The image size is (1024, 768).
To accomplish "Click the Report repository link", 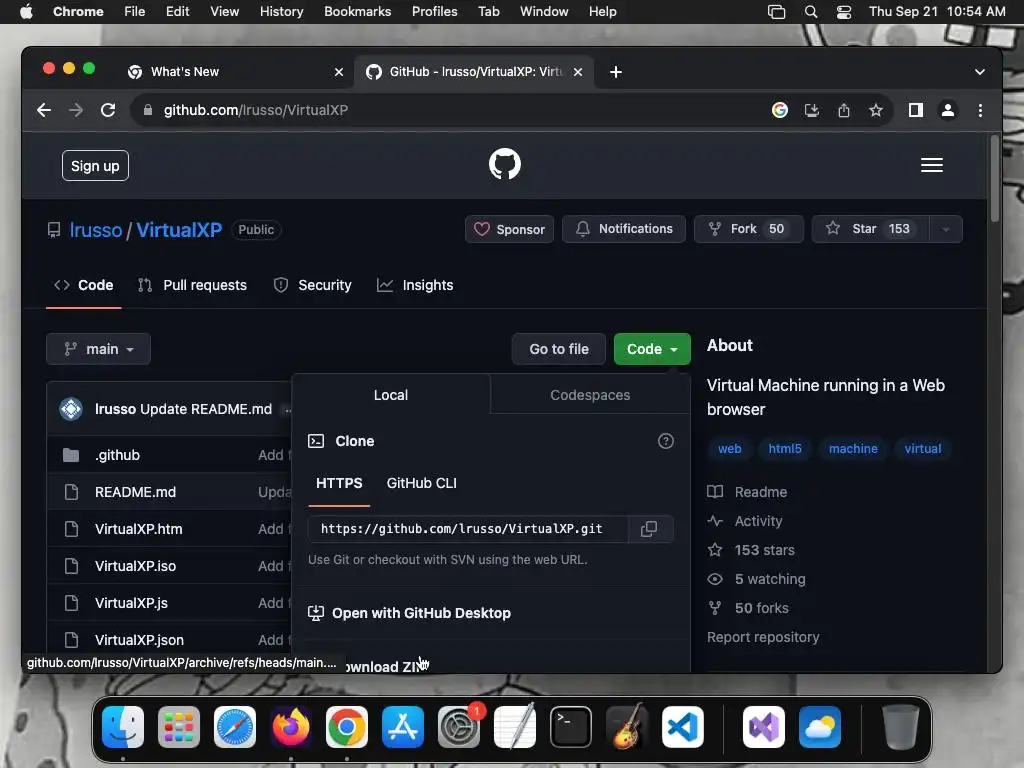I will point(763,637).
